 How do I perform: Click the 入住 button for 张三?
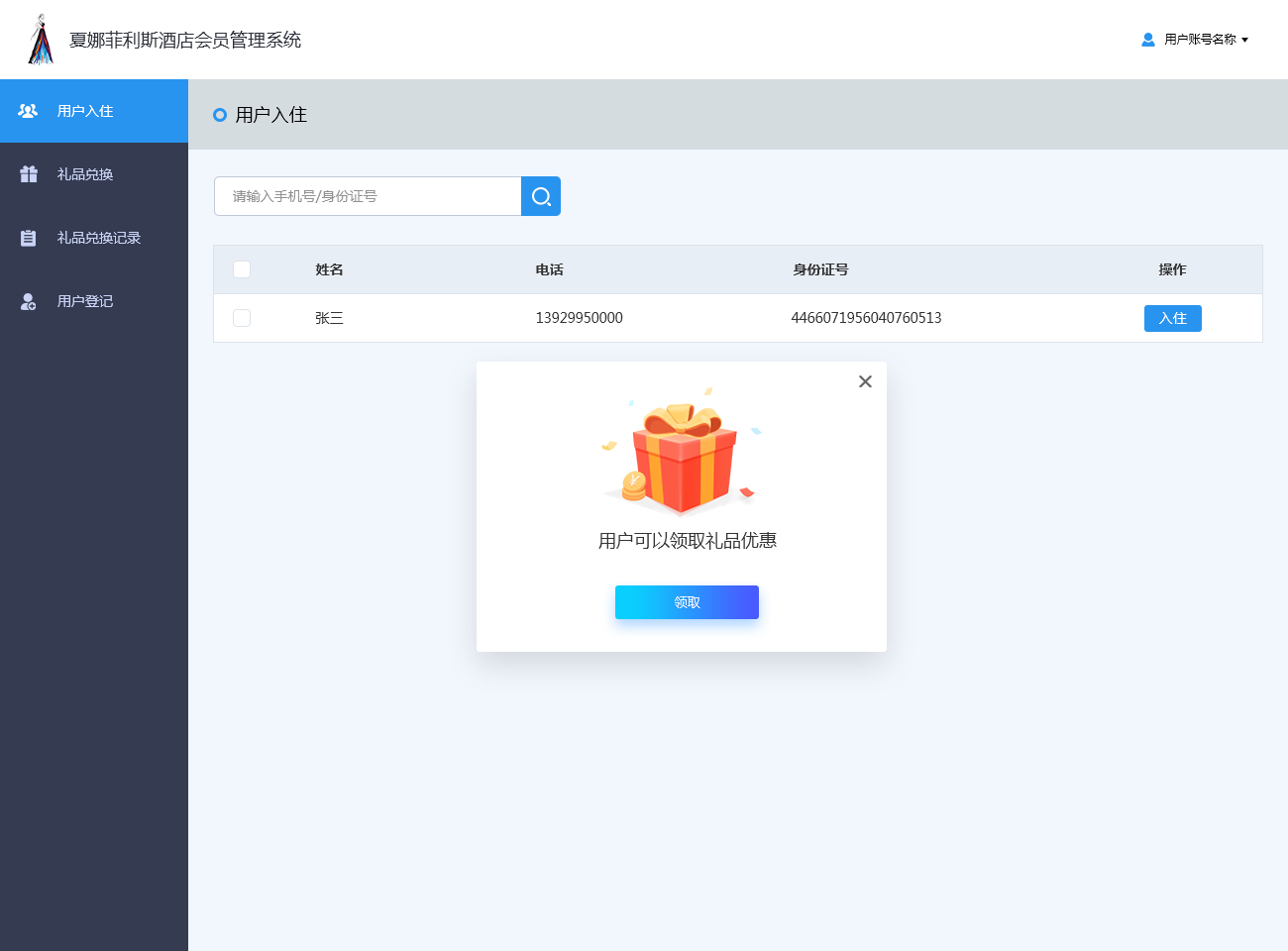[x=1172, y=318]
